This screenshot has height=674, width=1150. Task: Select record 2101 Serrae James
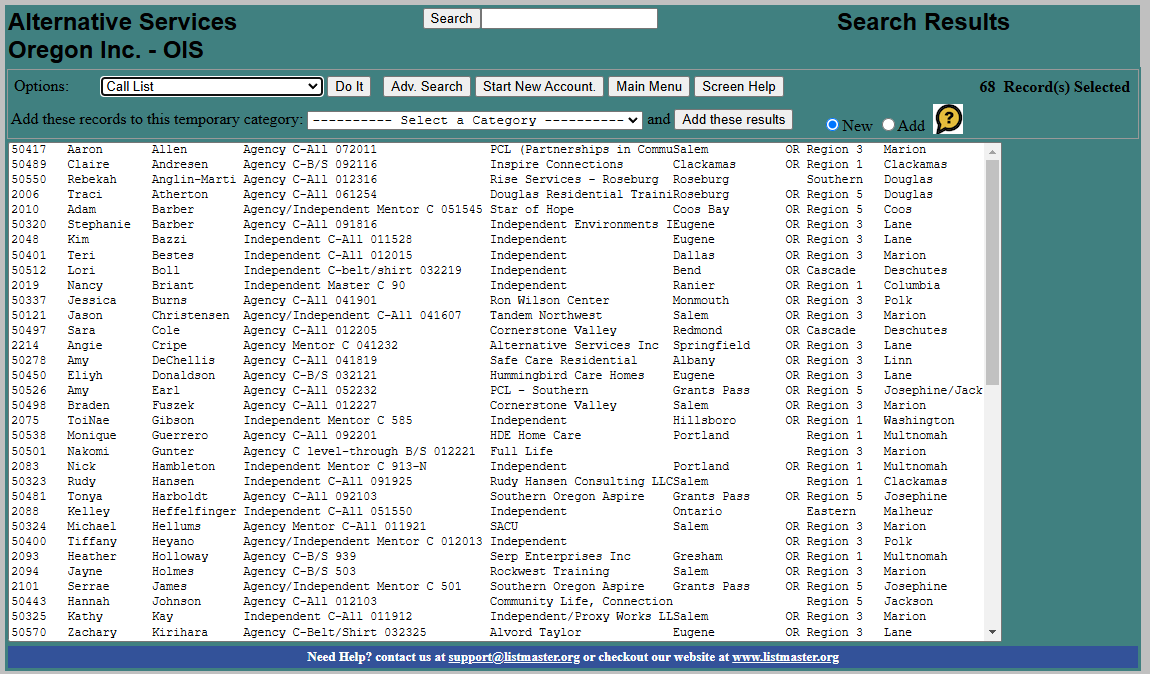coord(497,587)
